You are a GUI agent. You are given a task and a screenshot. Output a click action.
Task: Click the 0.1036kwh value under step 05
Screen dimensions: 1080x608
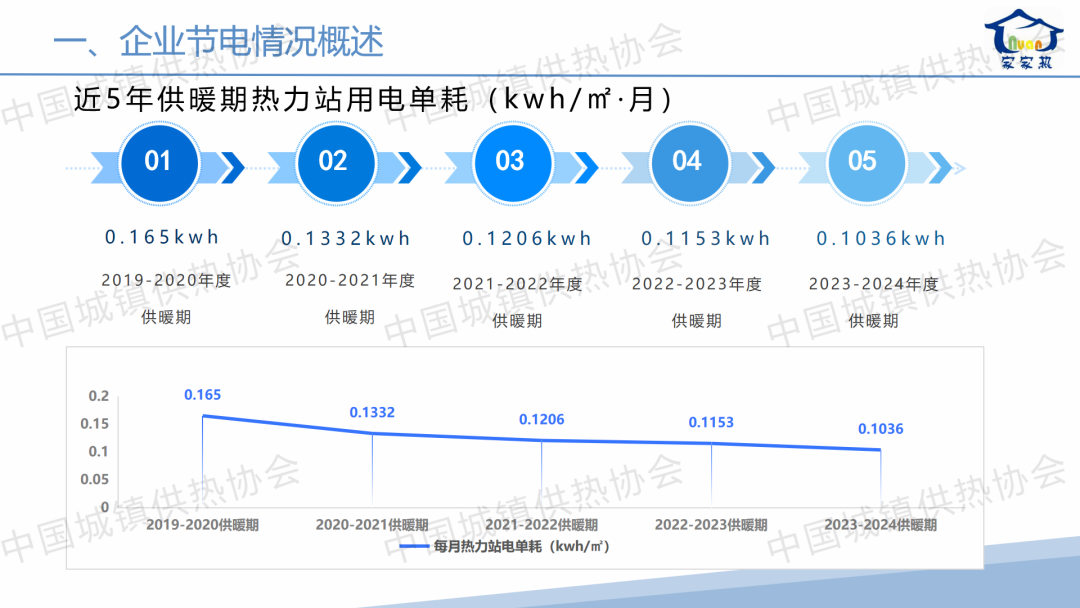(881, 239)
